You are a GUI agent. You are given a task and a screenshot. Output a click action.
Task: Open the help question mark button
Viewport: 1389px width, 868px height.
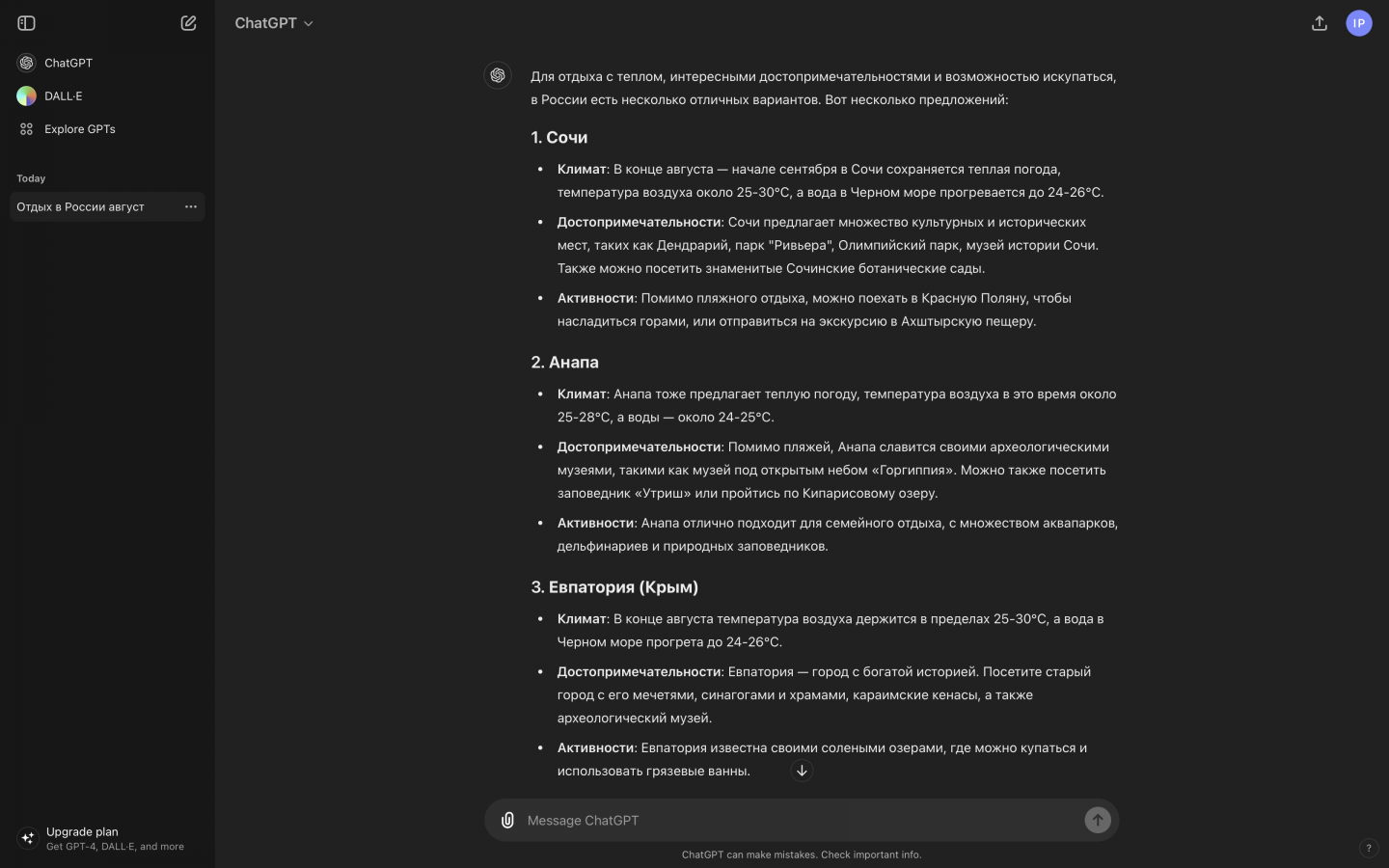click(1368, 848)
